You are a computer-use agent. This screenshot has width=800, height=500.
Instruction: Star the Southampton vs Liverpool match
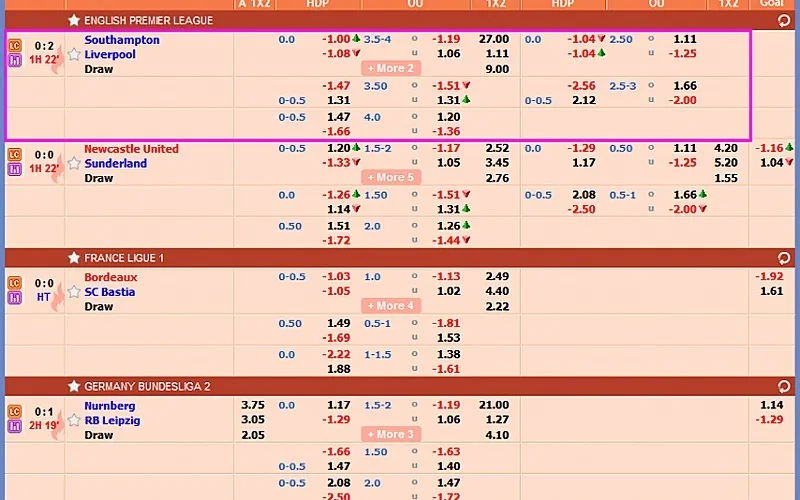pyautogui.click(x=74, y=54)
